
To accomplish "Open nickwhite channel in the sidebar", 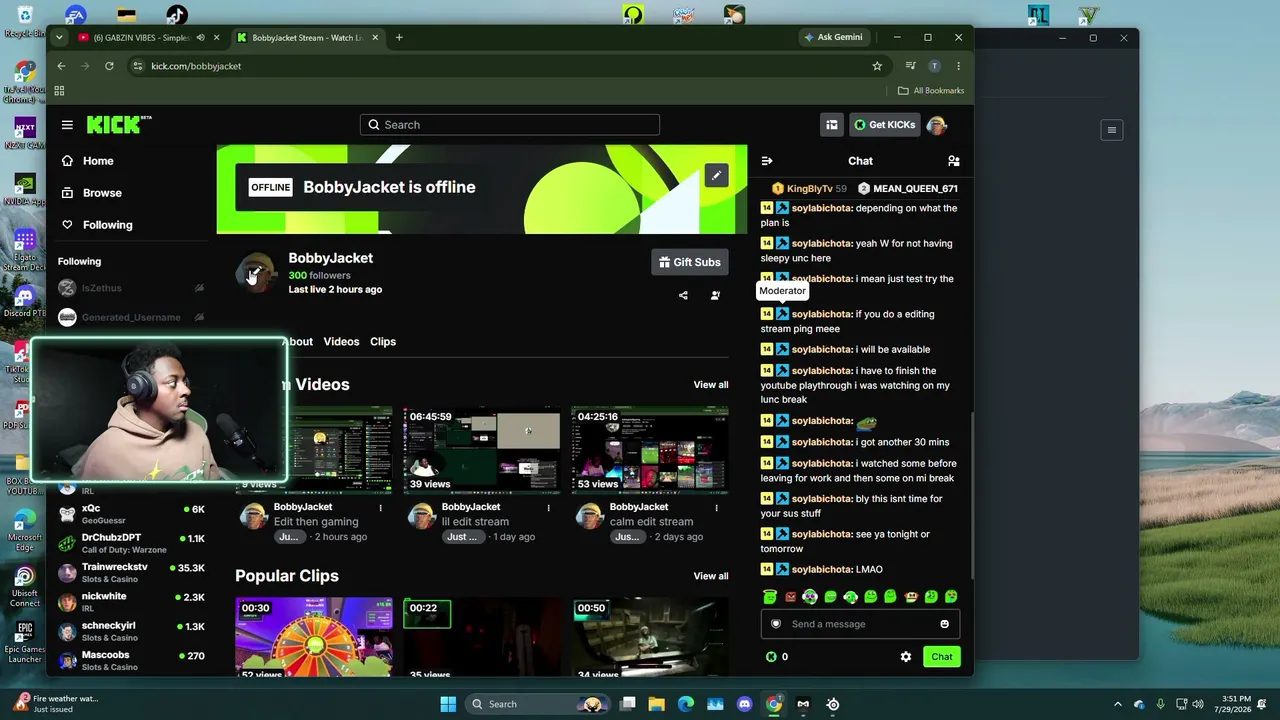I will (131, 602).
